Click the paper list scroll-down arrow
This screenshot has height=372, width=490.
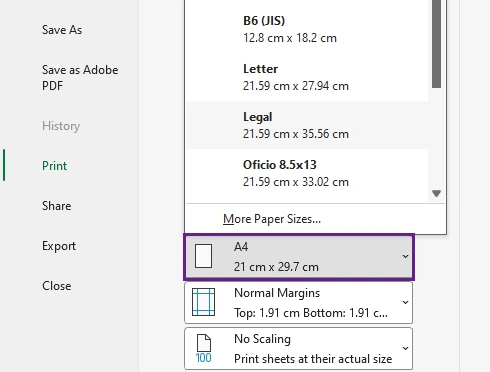(436, 193)
